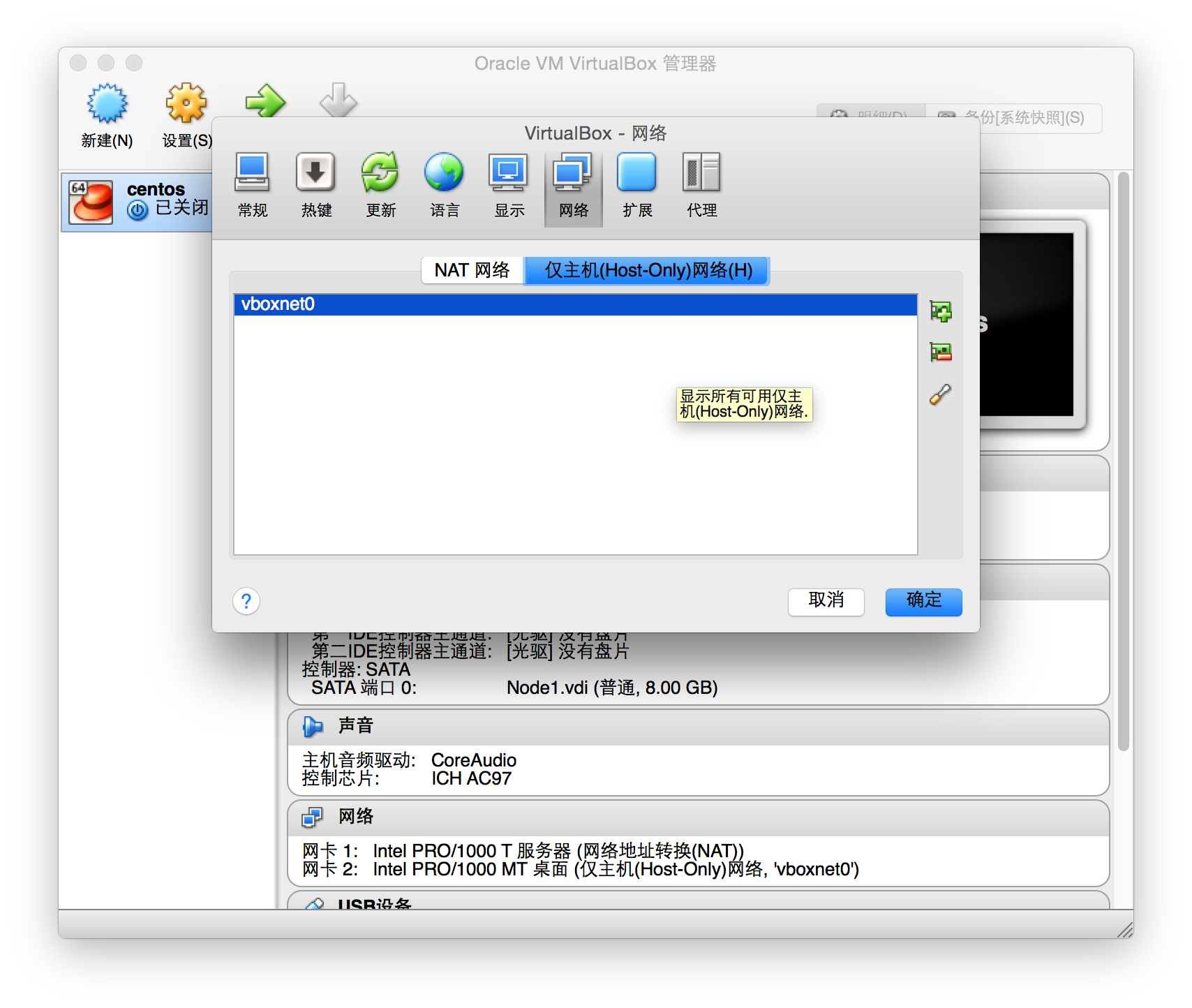Viewport: 1192px width, 1008px height.
Task: Open the 常规 (General) preferences icon
Action: pos(252,186)
